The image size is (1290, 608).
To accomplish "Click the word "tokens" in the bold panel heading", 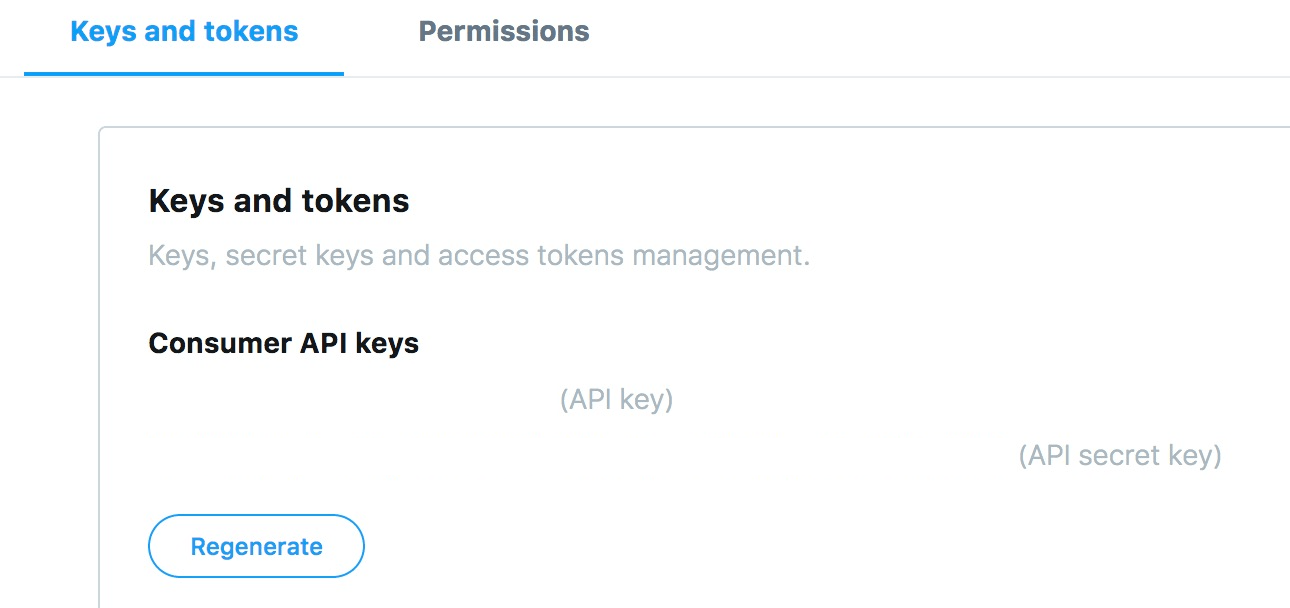I will pos(360,201).
